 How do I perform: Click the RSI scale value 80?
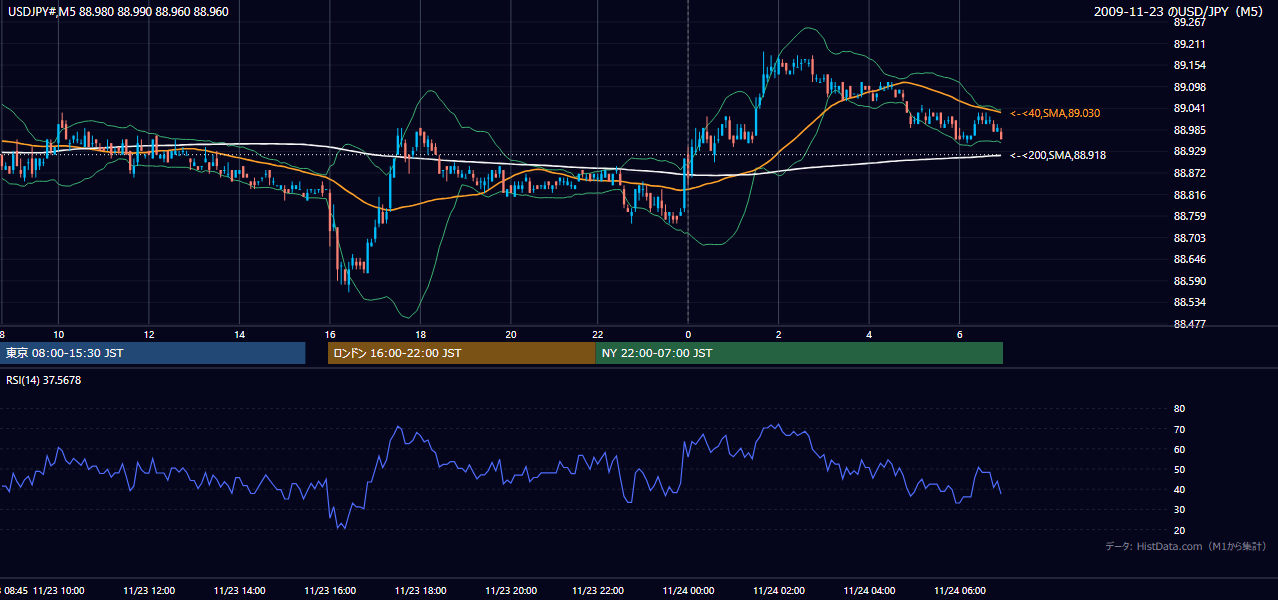(1179, 409)
